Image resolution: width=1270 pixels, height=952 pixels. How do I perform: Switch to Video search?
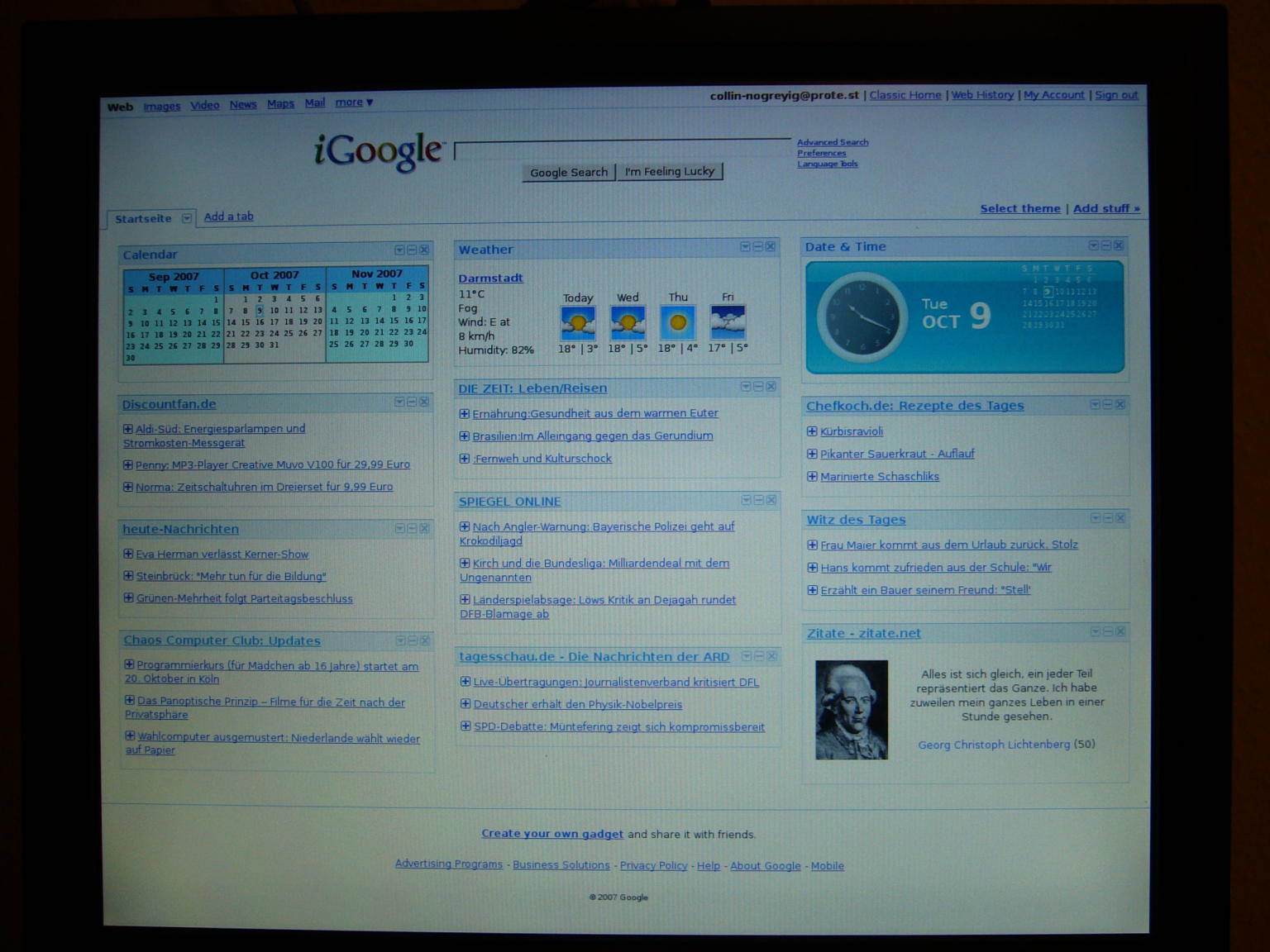(x=205, y=105)
